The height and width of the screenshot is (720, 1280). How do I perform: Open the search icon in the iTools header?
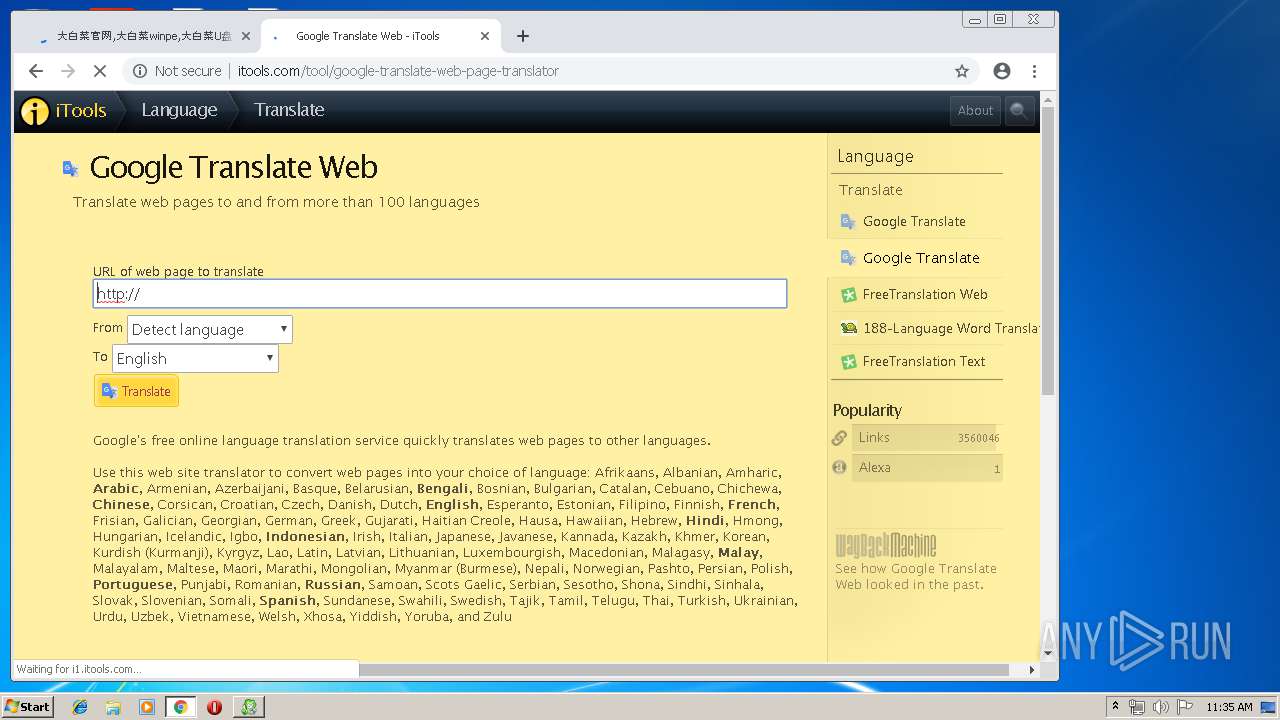coord(1019,111)
